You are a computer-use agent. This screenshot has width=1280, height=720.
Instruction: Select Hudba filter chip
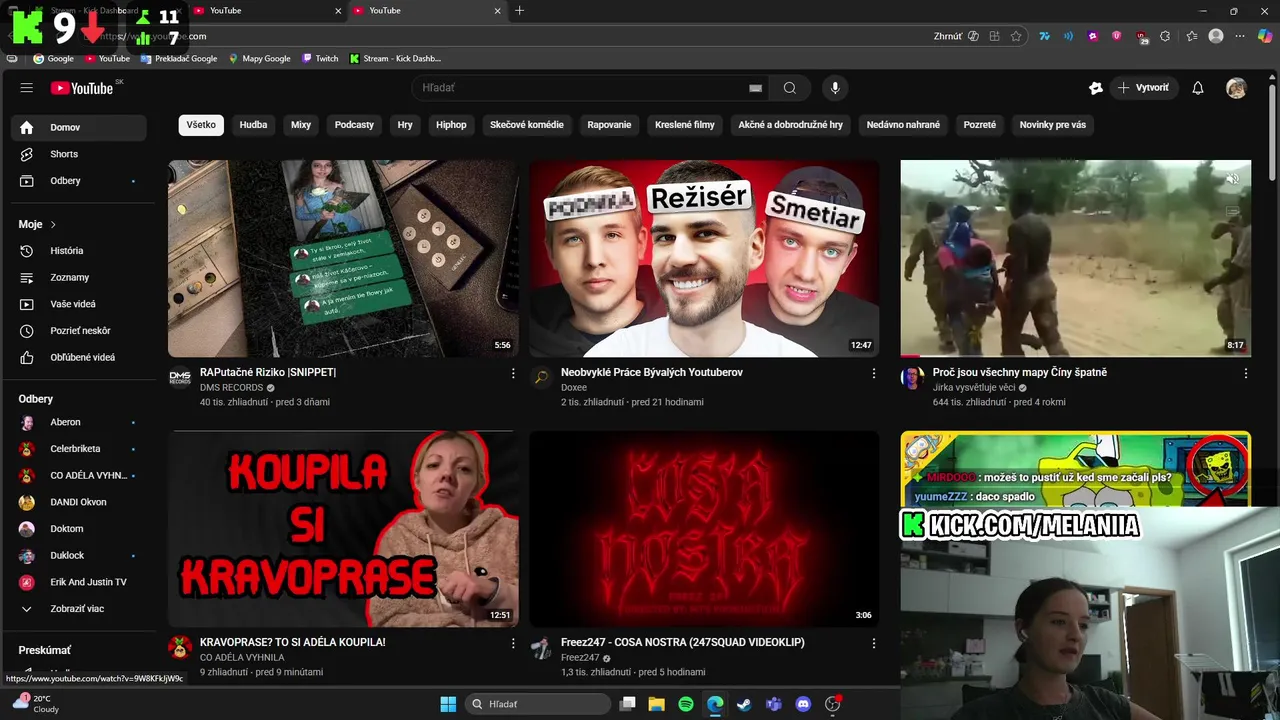point(253,125)
